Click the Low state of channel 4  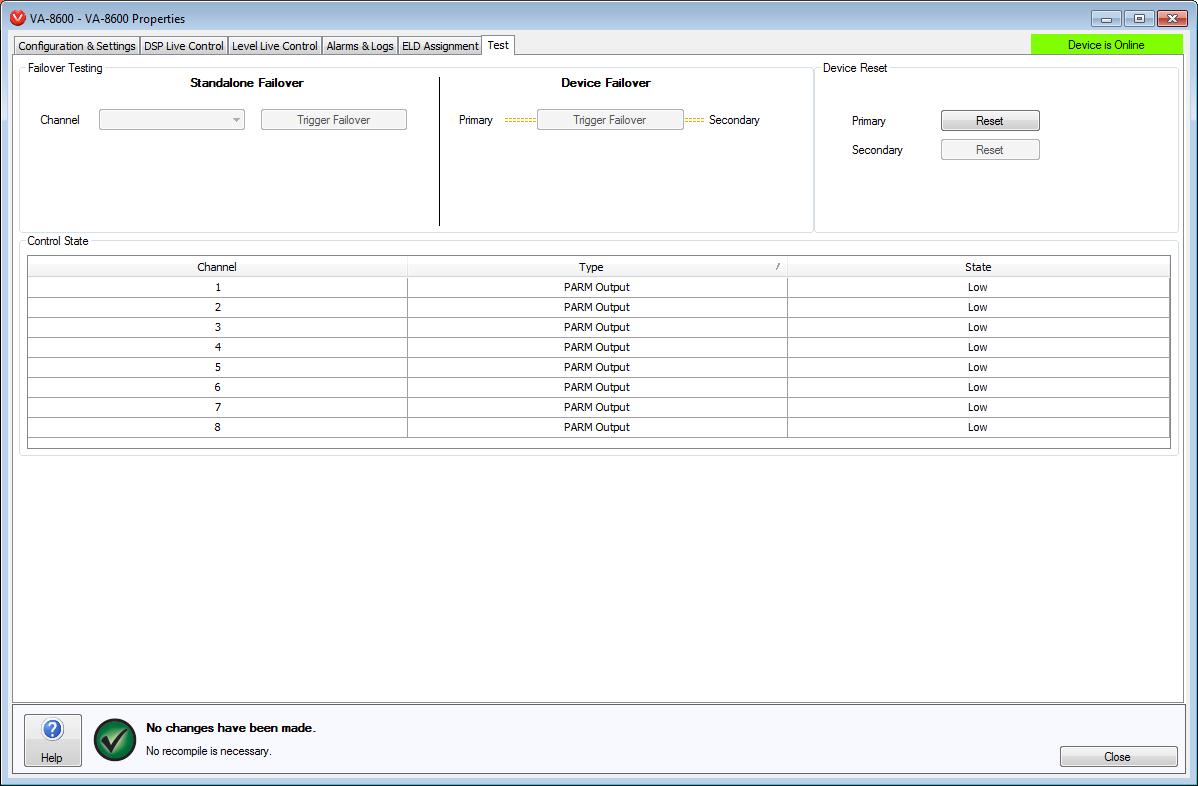tap(978, 347)
